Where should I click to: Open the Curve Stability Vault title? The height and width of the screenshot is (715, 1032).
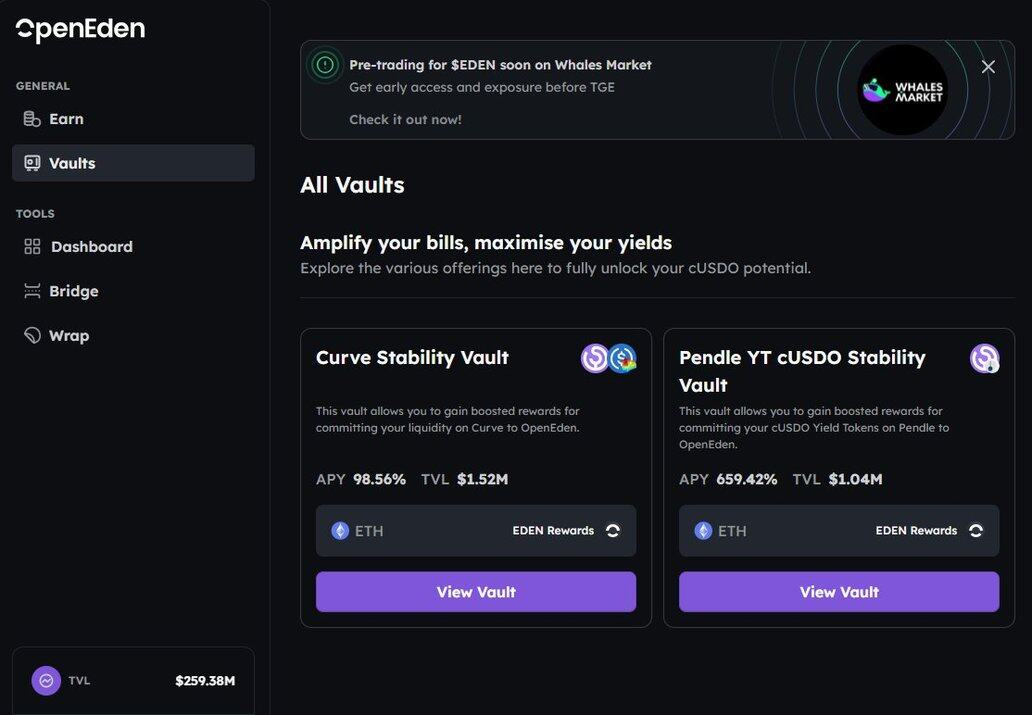412,358
